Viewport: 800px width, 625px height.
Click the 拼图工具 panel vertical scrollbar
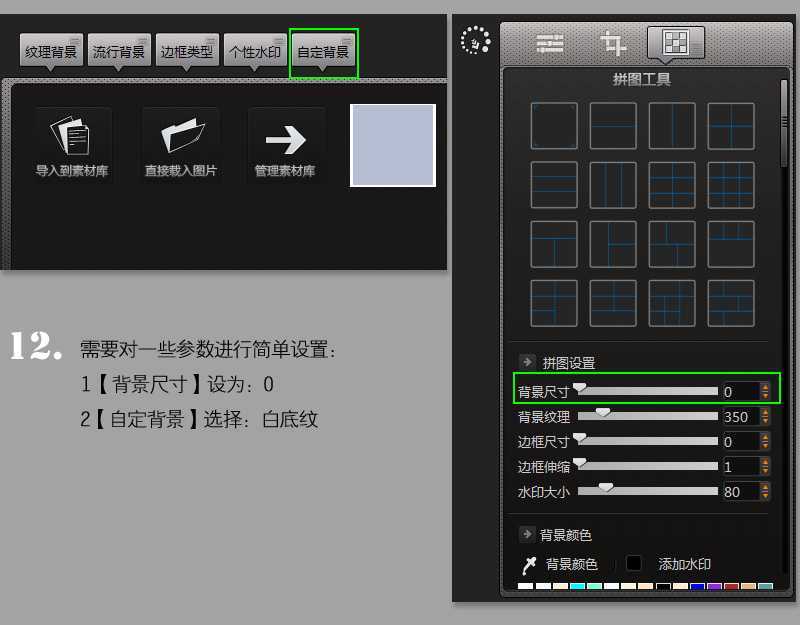point(784,124)
